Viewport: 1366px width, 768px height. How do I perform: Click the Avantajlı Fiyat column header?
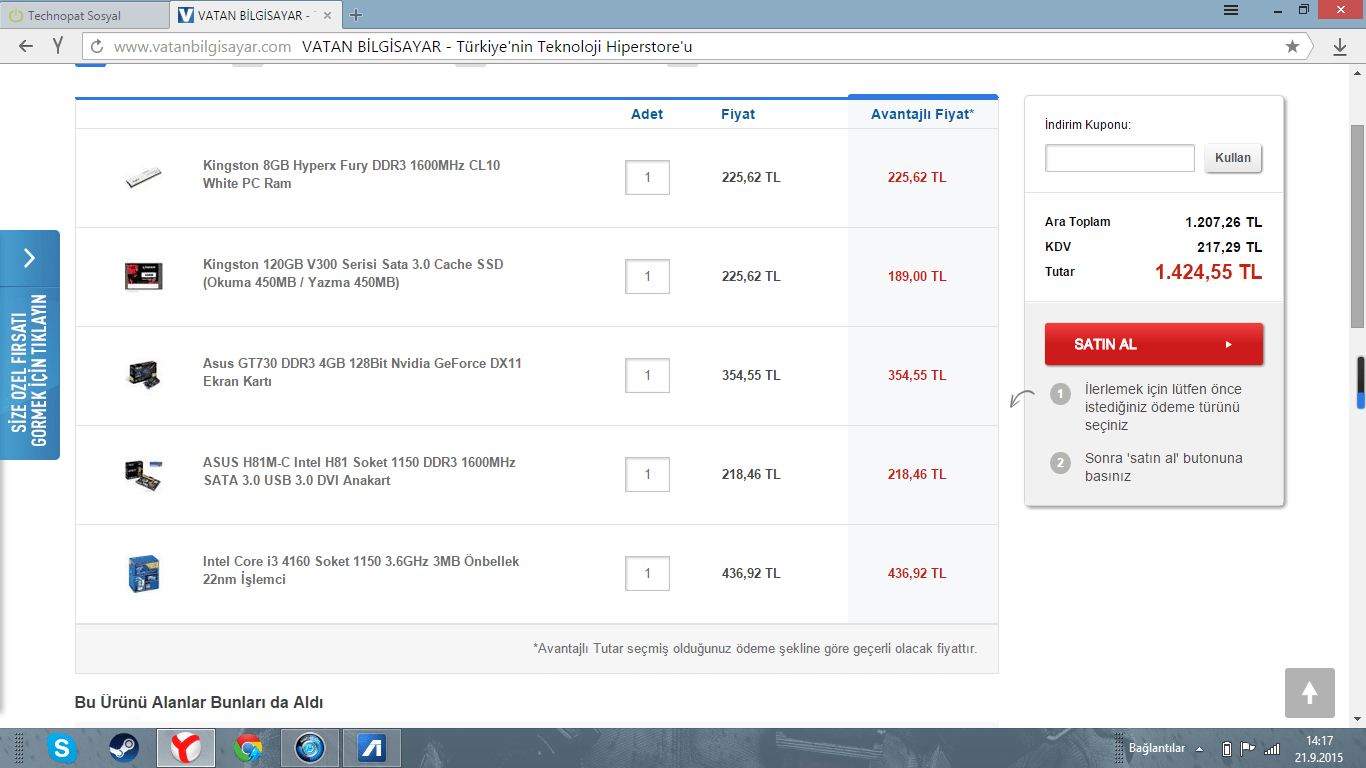(922, 114)
